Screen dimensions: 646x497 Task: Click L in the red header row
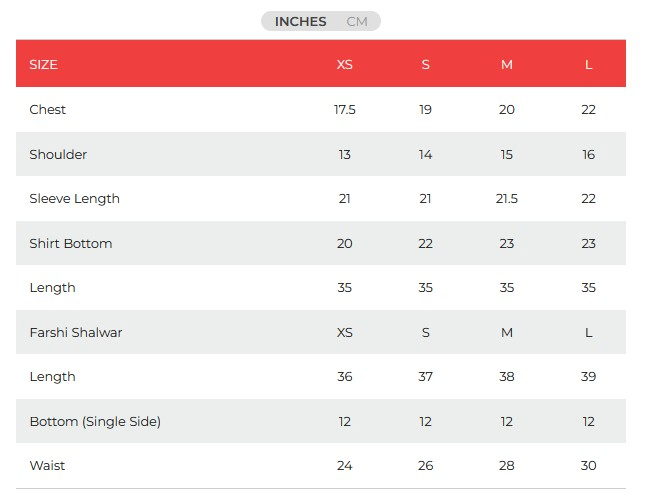coord(589,65)
